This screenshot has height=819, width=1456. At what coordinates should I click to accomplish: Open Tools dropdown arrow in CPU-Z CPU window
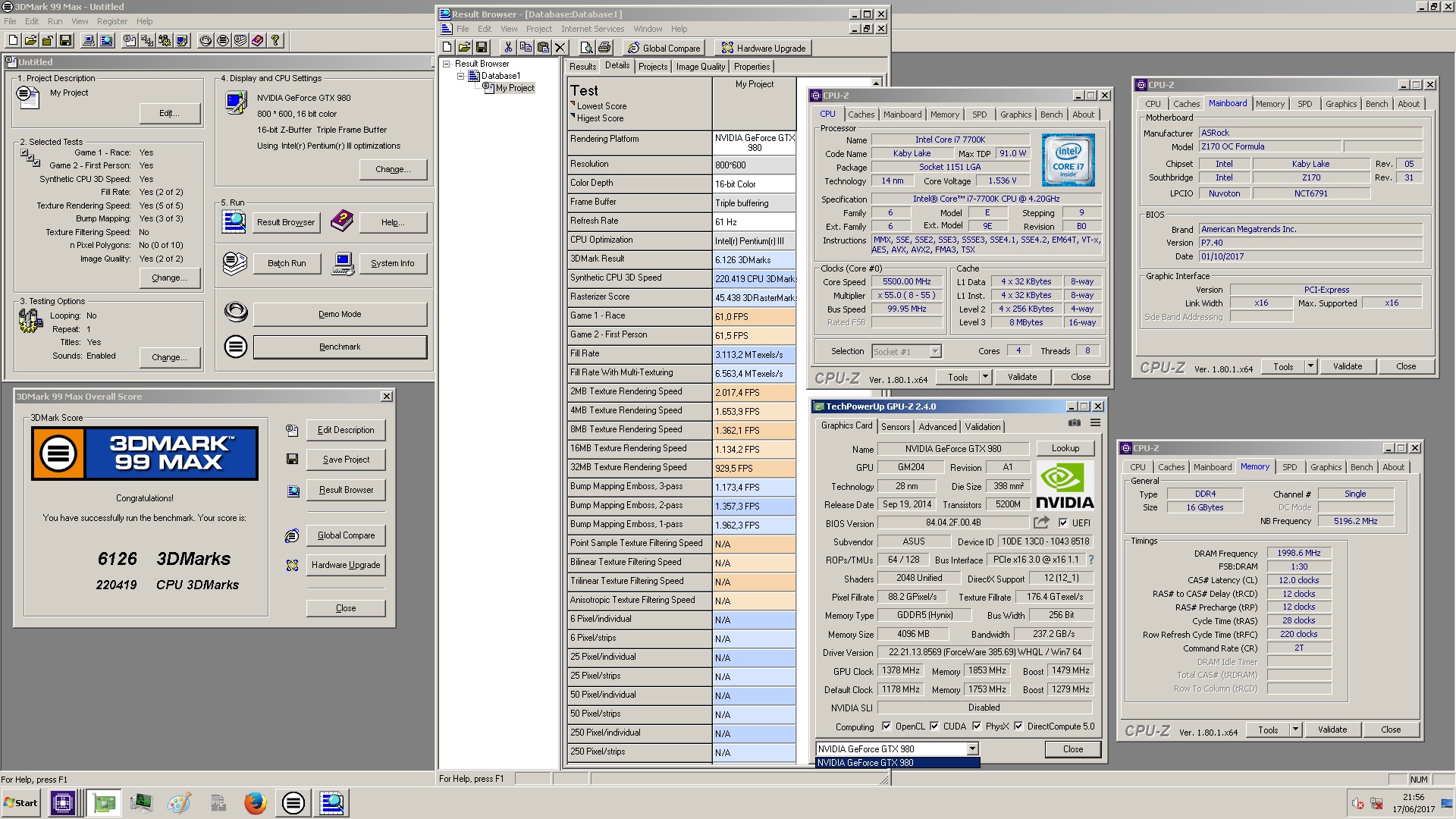985,377
